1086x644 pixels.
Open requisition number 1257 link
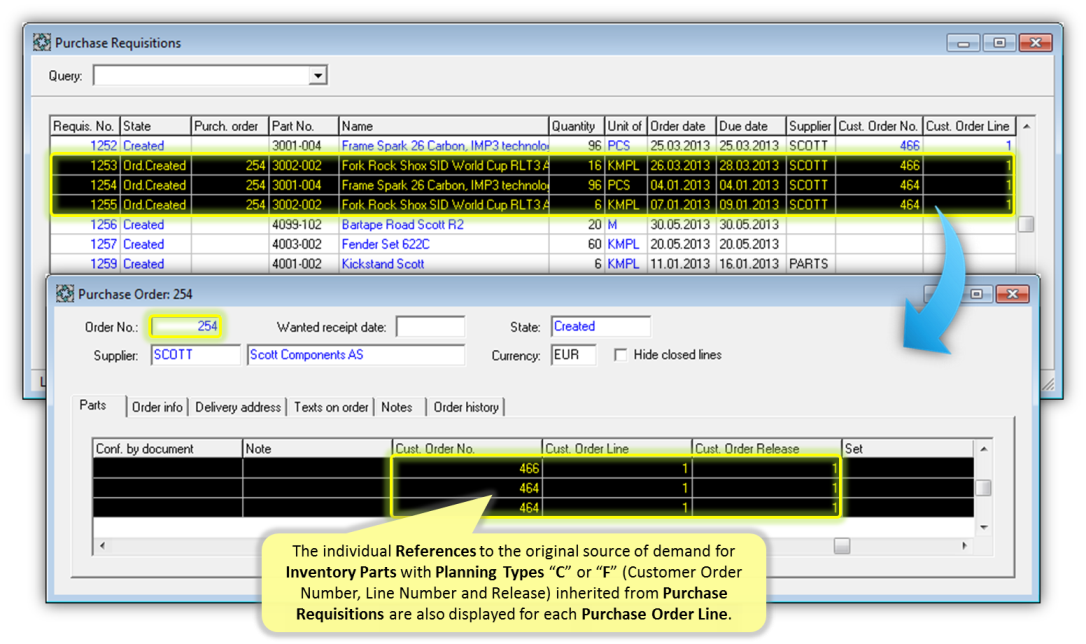click(103, 244)
